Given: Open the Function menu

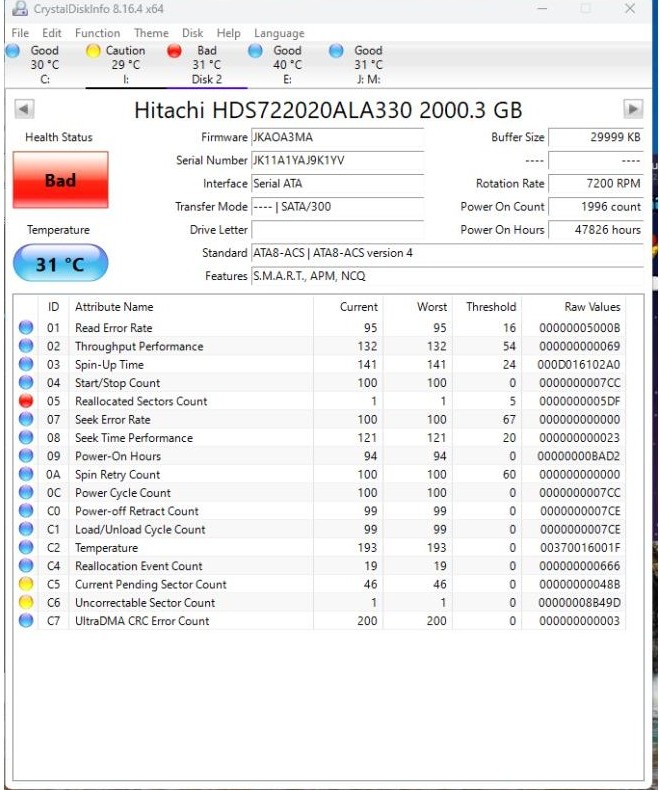Looking at the screenshot, I should [97, 33].
